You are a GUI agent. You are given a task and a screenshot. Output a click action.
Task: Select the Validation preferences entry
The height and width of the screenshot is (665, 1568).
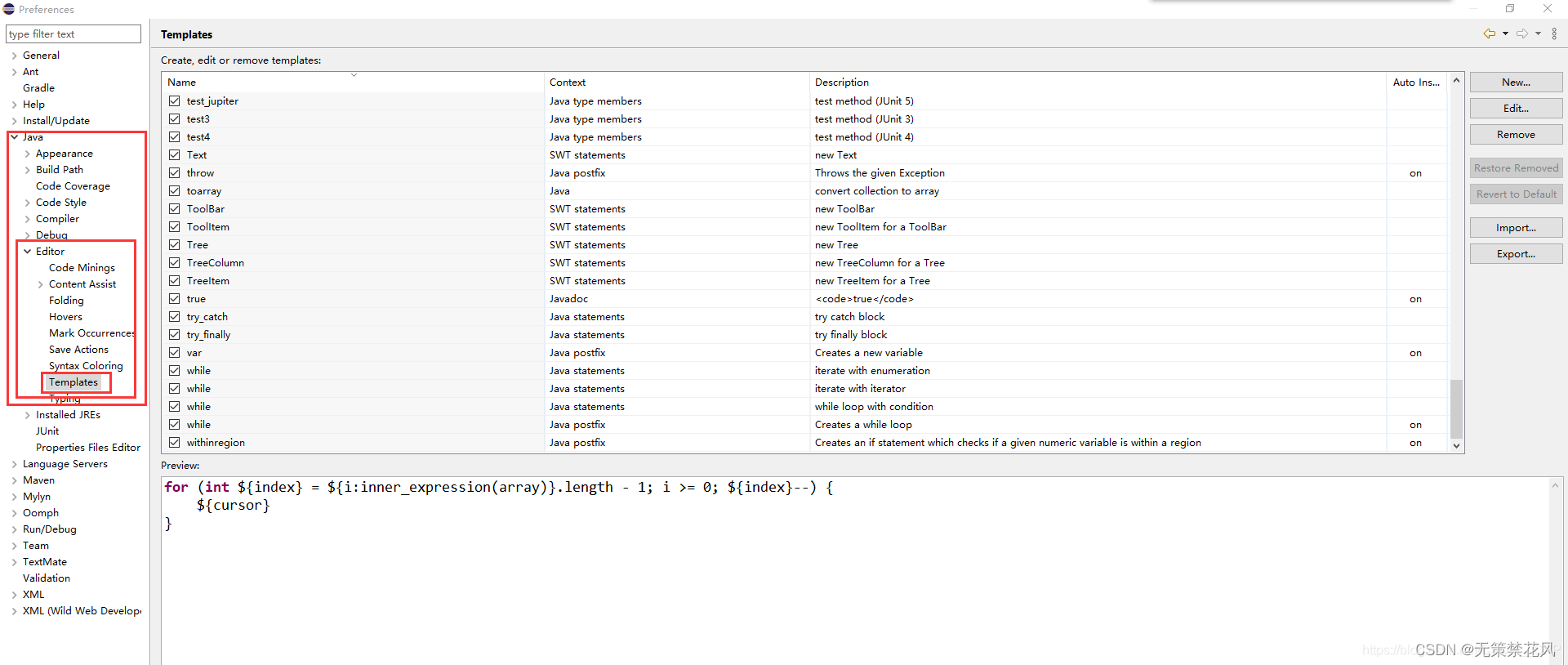(47, 578)
